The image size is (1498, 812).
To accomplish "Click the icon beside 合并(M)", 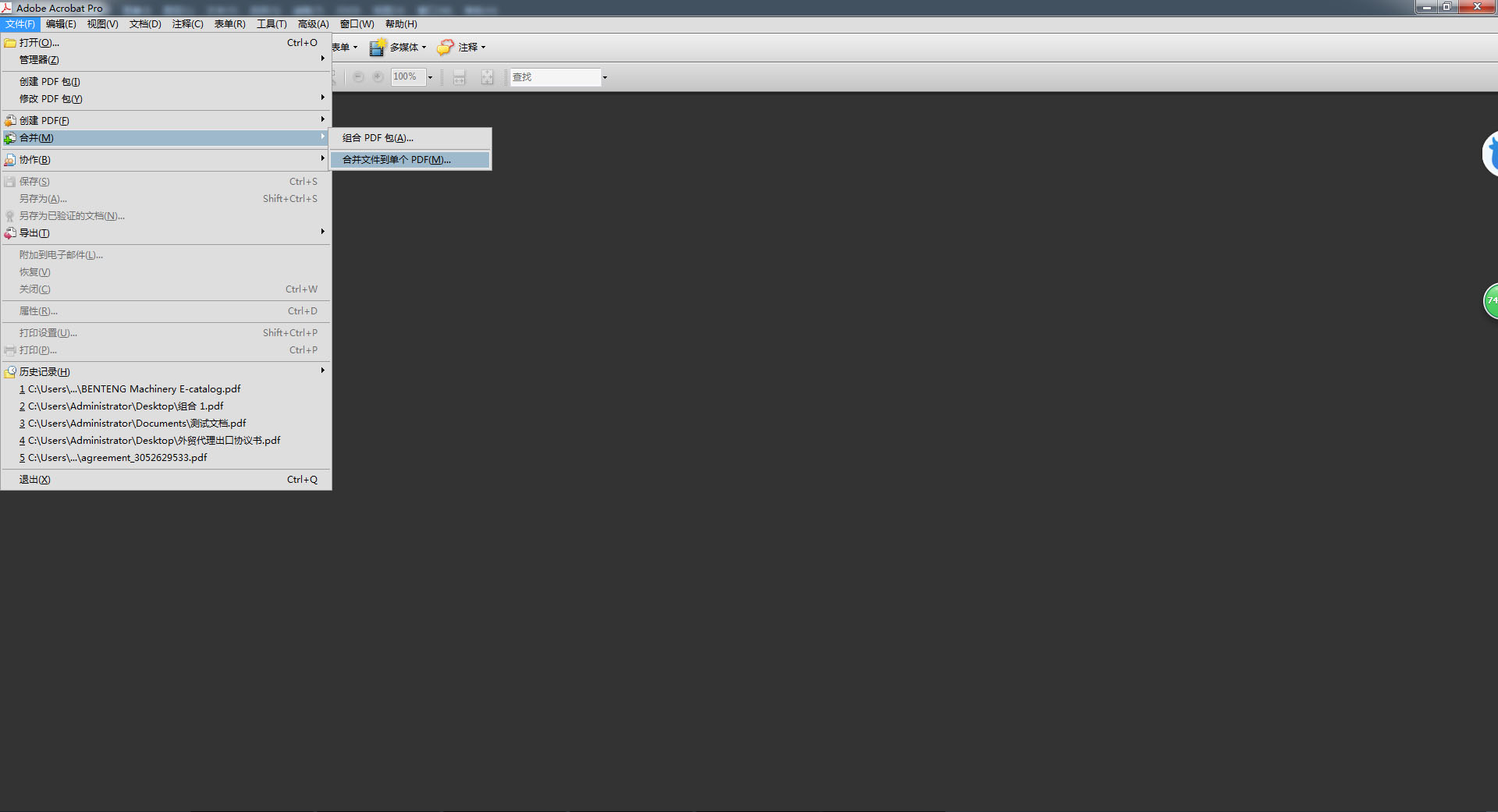I will [x=10, y=138].
